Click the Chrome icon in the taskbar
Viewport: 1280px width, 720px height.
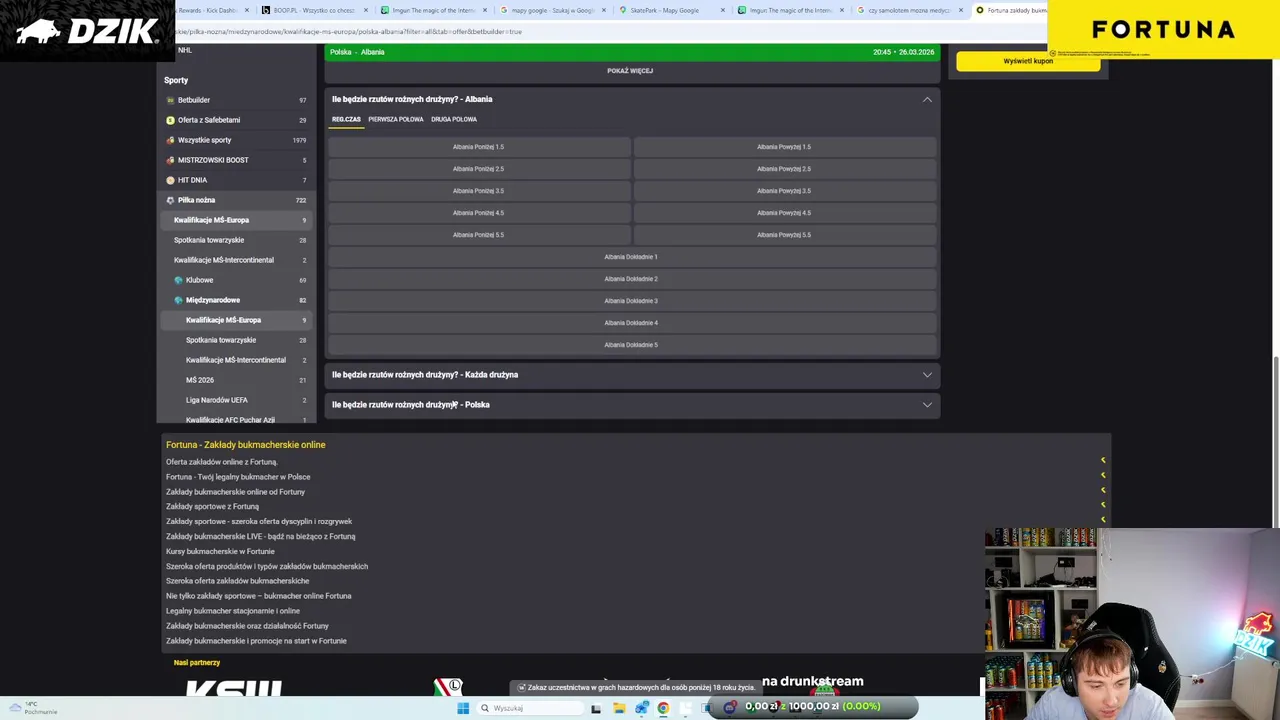click(x=663, y=708)
